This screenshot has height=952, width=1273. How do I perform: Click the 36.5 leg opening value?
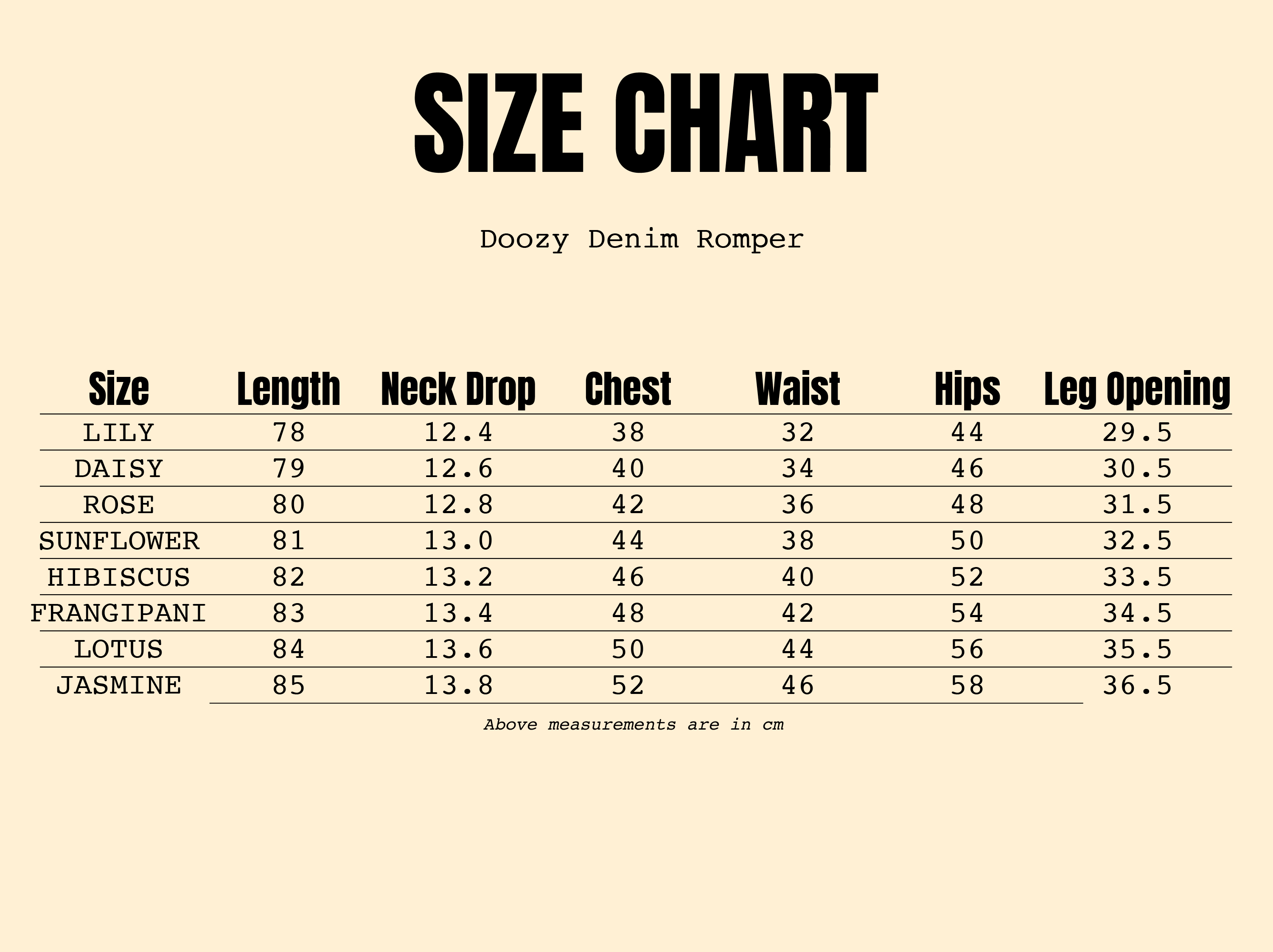click(1137, 685)
